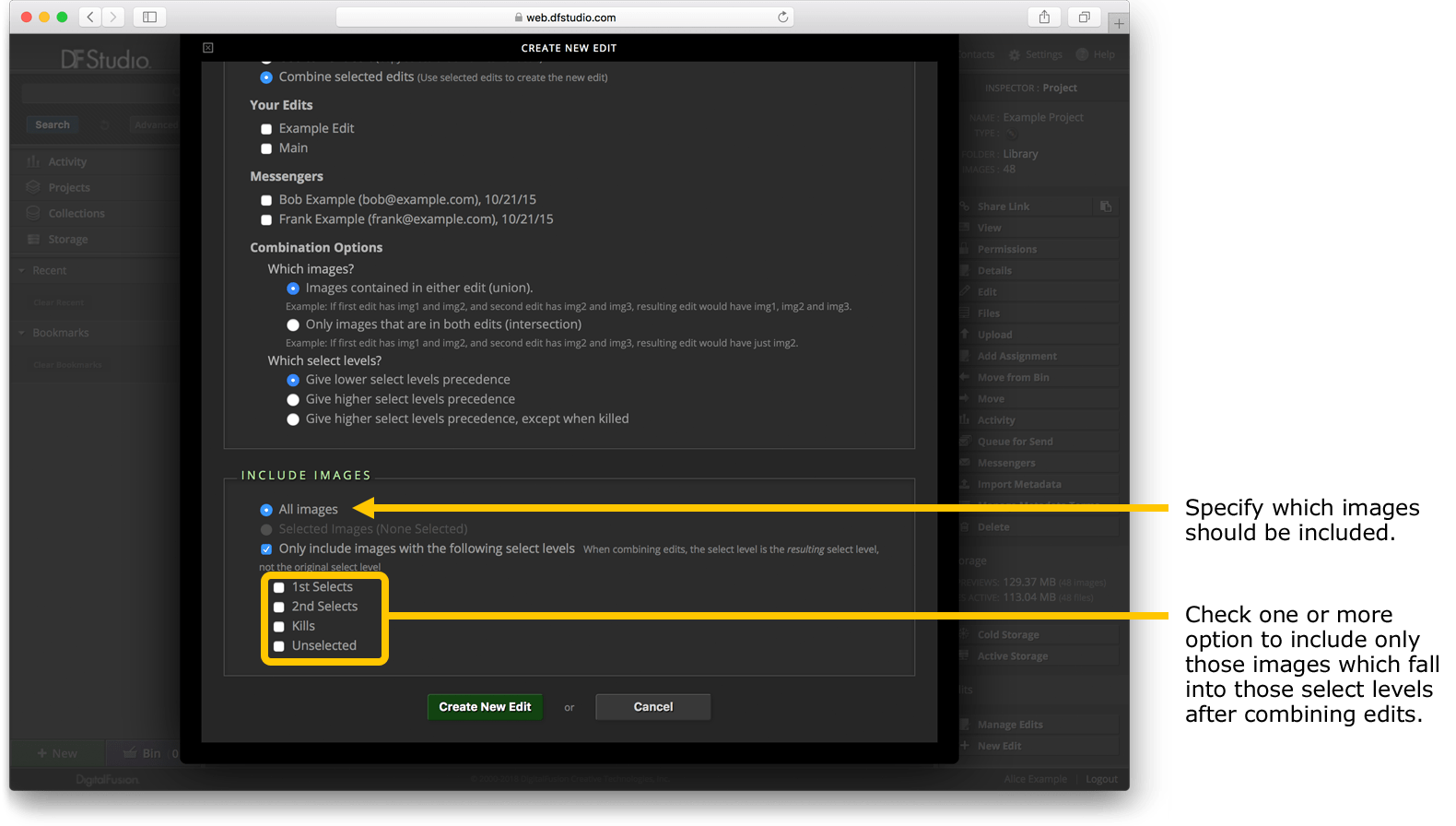
Task: Click the Safari reload page icon
Action: click(x=782, y=17)
